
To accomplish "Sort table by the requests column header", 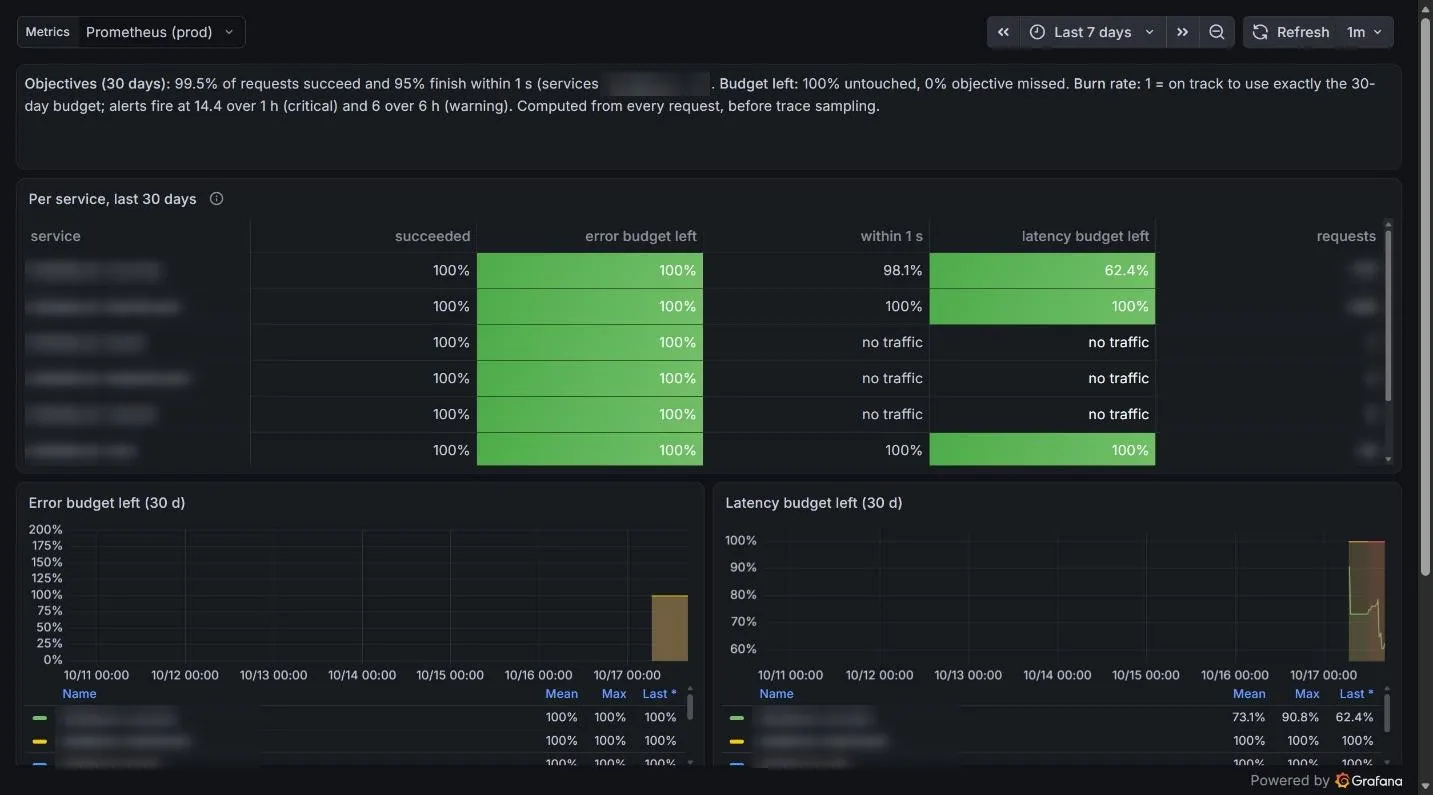I will pyautogui.click(x=1346, y=236).
